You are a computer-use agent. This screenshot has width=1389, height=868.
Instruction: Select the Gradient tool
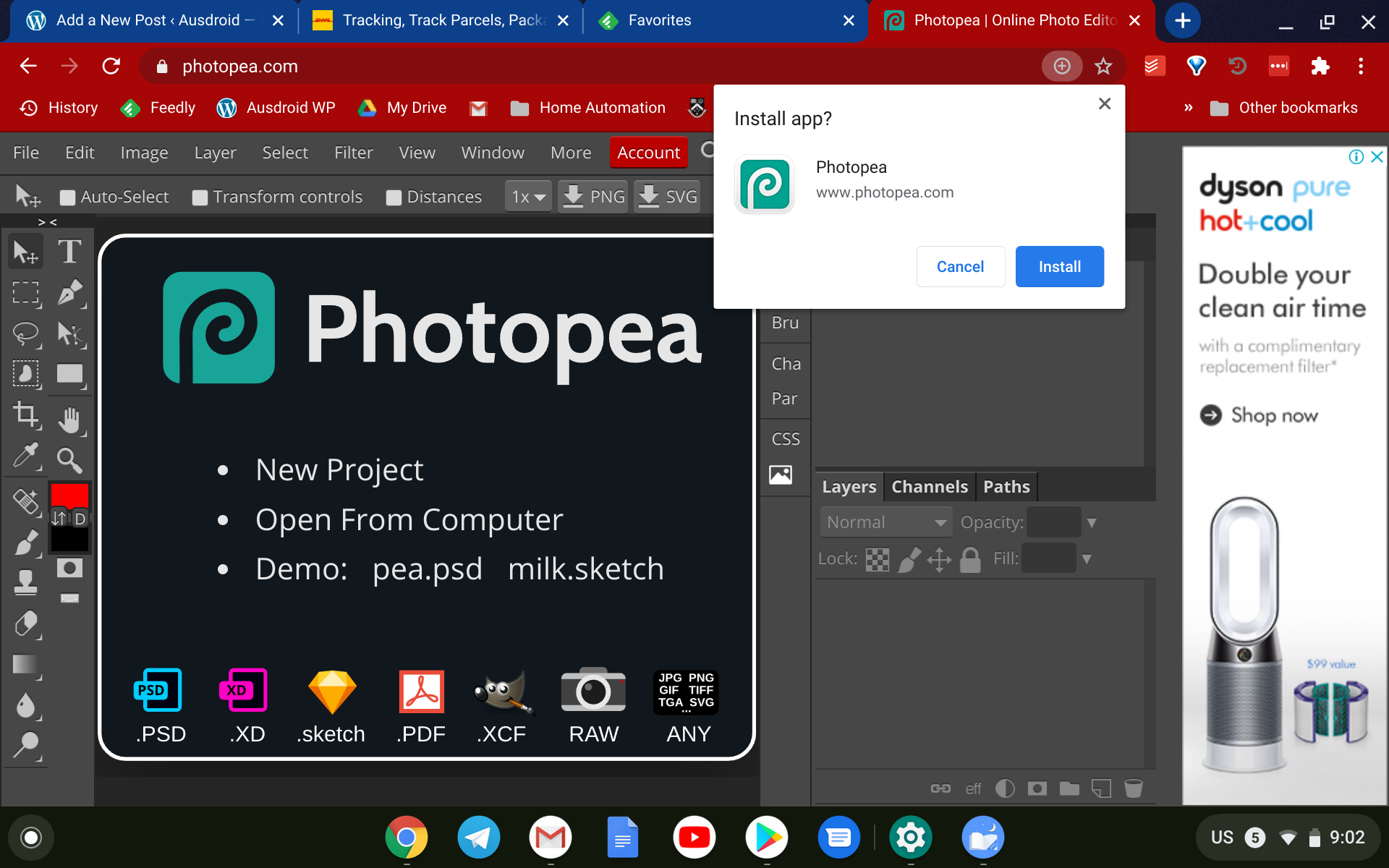[26, 664]
